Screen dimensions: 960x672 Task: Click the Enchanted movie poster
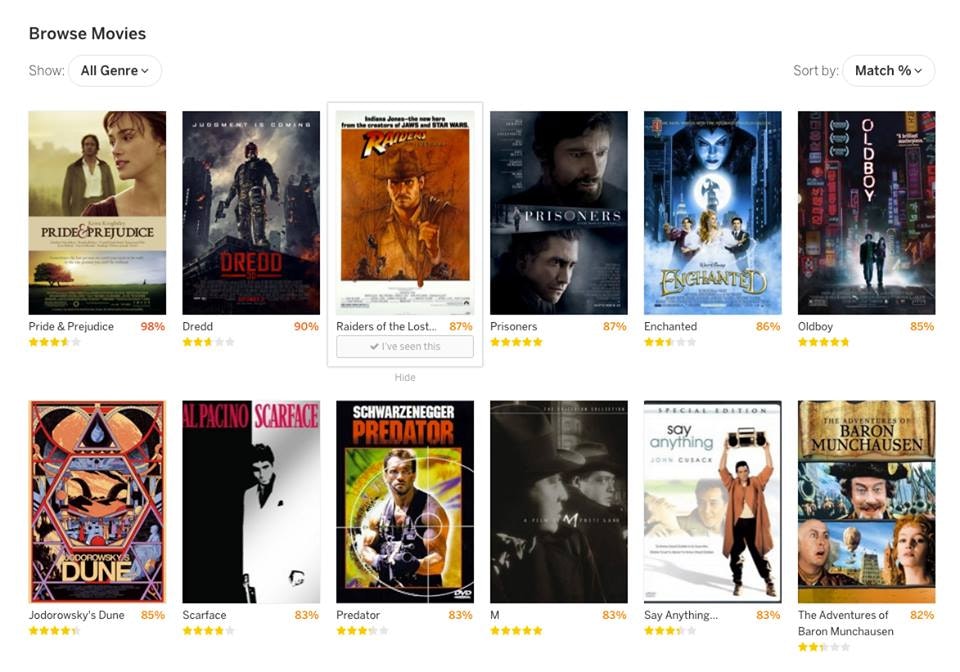point(713,213)
